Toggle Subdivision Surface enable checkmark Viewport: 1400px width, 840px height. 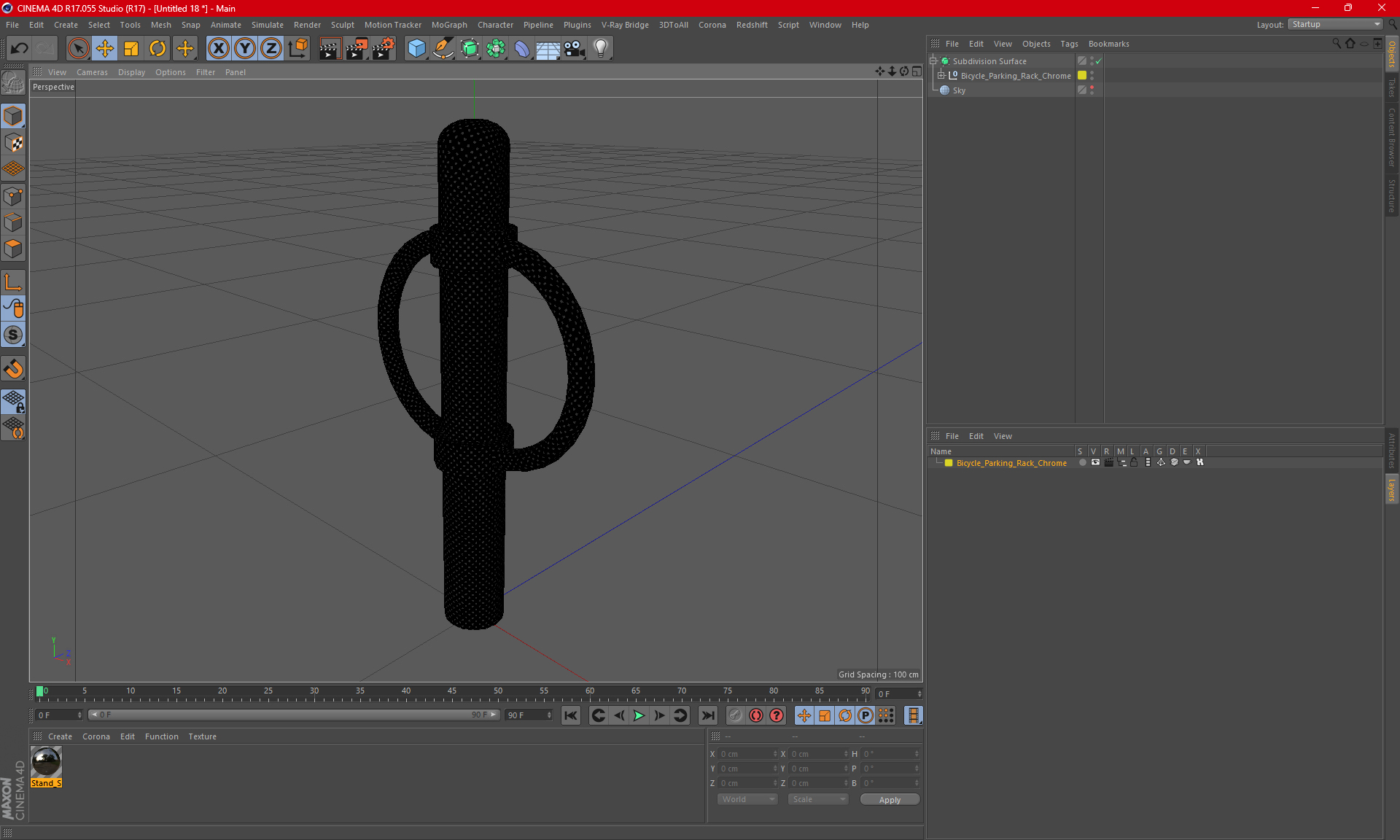(1099, 61)
